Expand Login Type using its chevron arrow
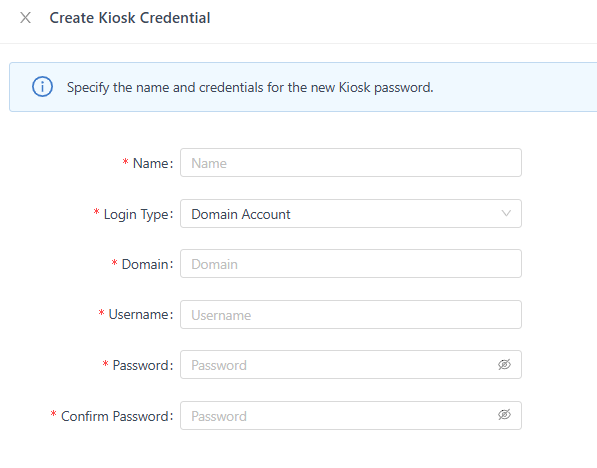The height and width of the screenshot is (468, 597). [x=506, y=213]
